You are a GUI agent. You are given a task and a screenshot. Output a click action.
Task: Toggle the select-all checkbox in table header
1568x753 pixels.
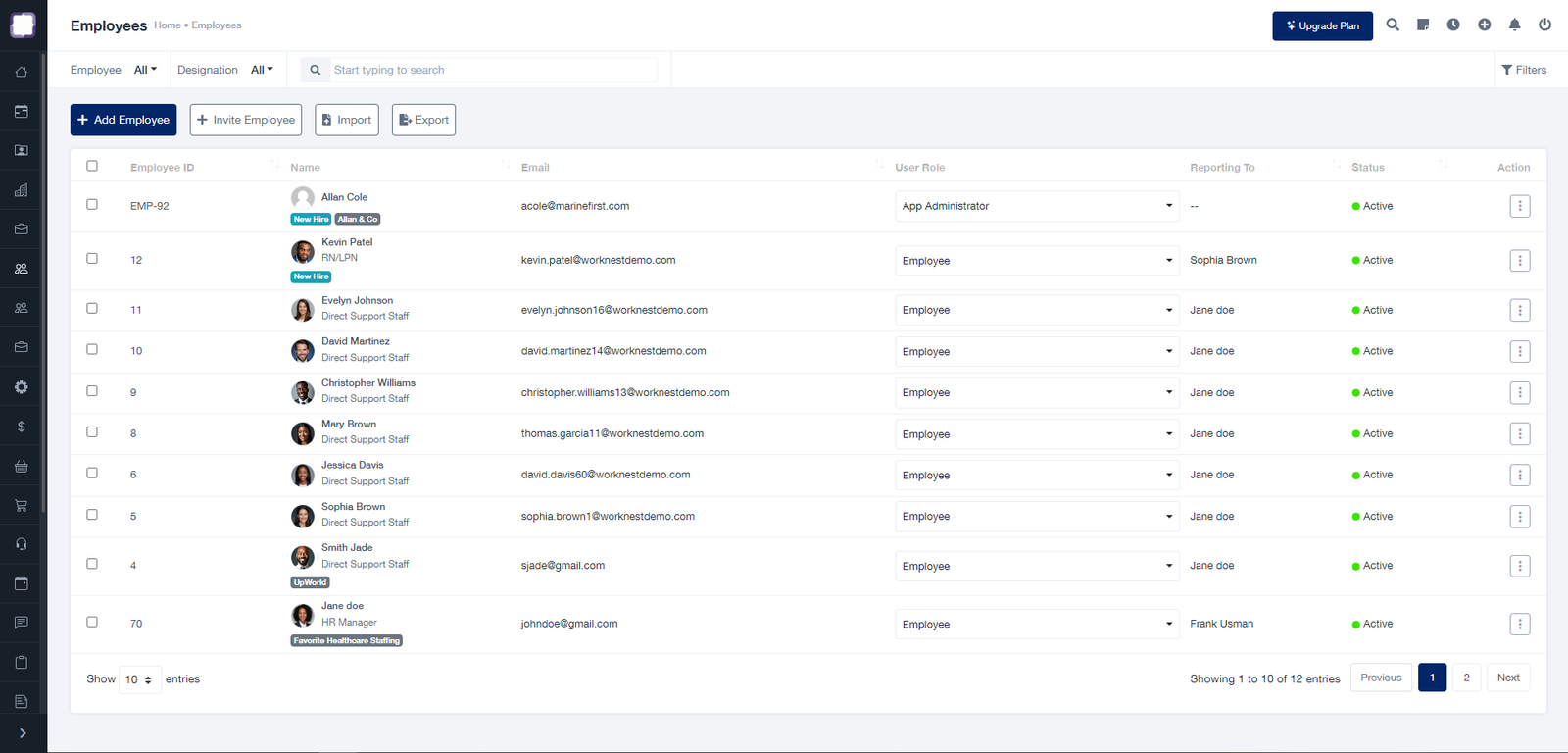92,166
